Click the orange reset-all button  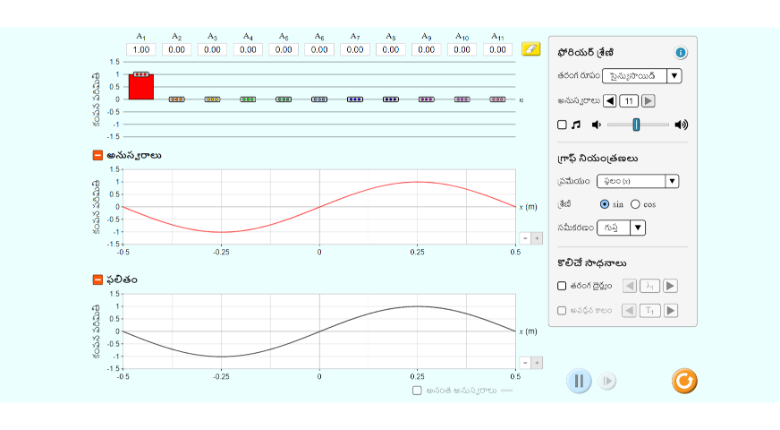pos(684,380)
